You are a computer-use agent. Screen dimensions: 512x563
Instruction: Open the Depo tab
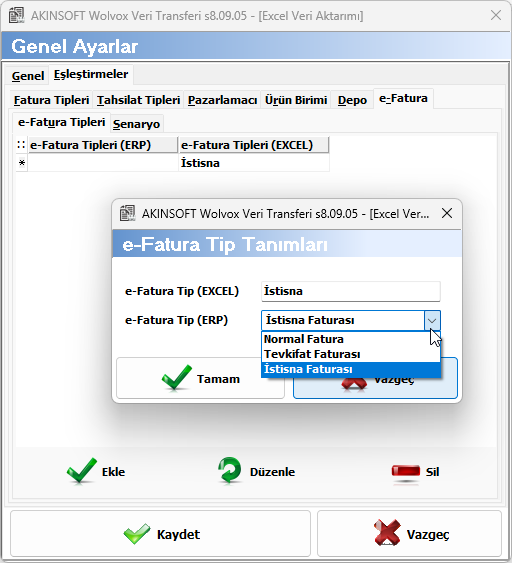(352, 100)
